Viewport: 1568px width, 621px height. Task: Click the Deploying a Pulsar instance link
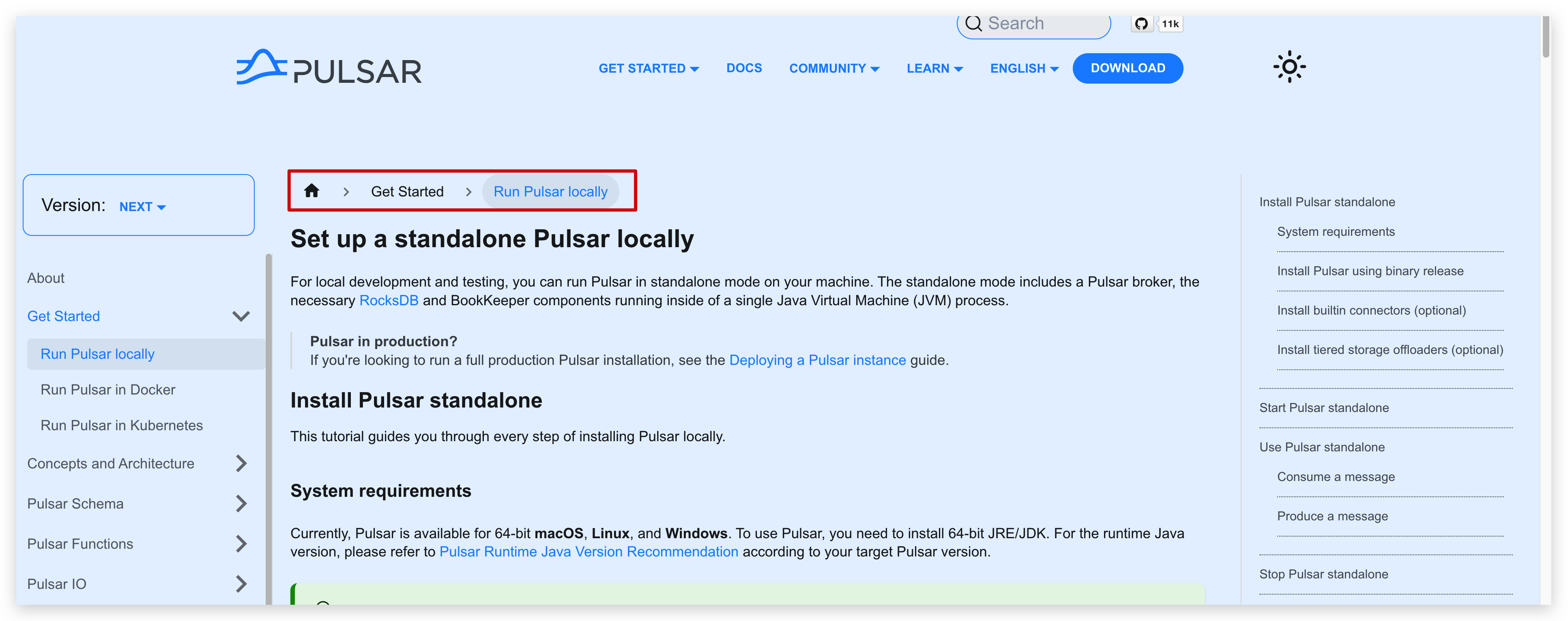click(818, 360)
